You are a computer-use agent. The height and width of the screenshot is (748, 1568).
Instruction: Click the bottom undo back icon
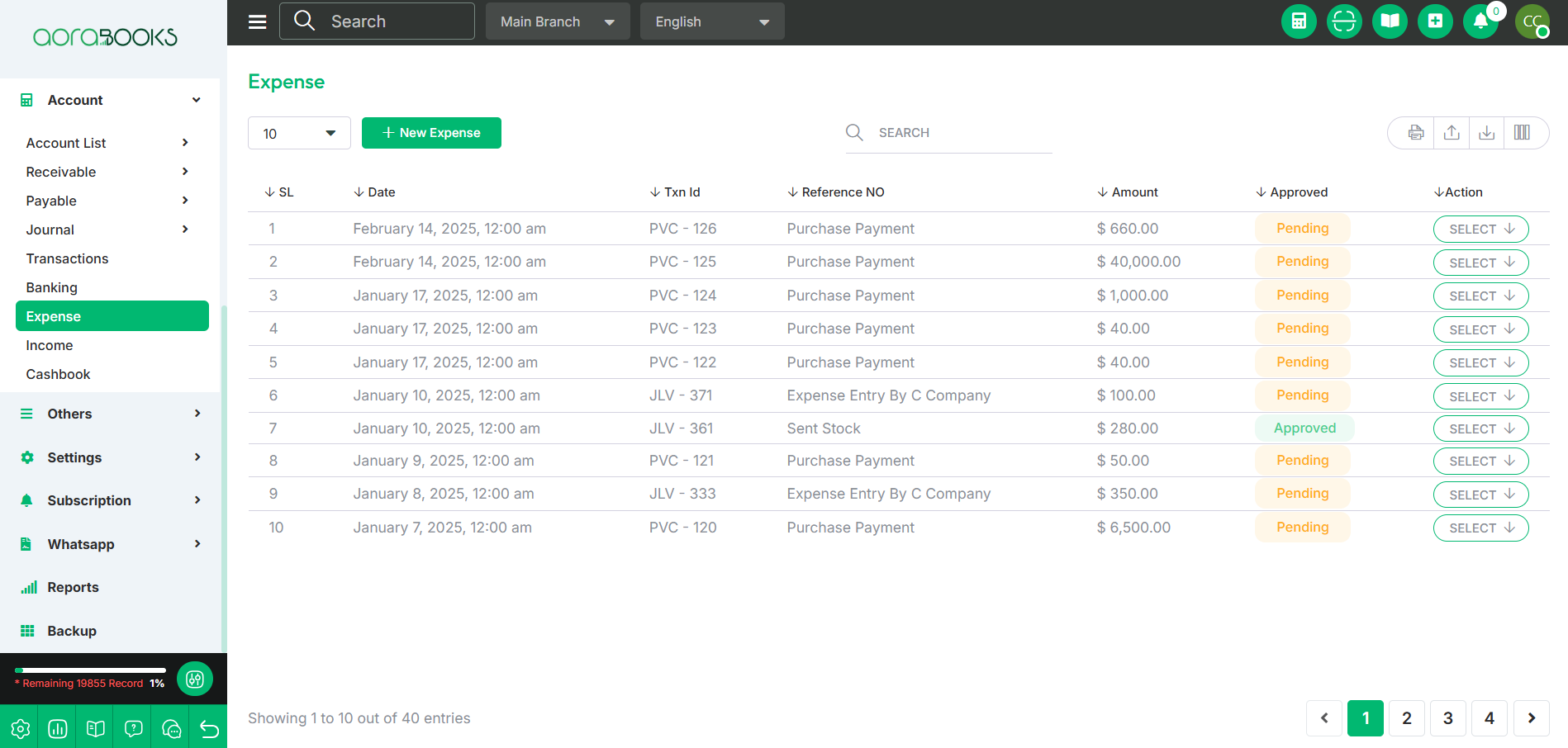click(x=209, y=728)
